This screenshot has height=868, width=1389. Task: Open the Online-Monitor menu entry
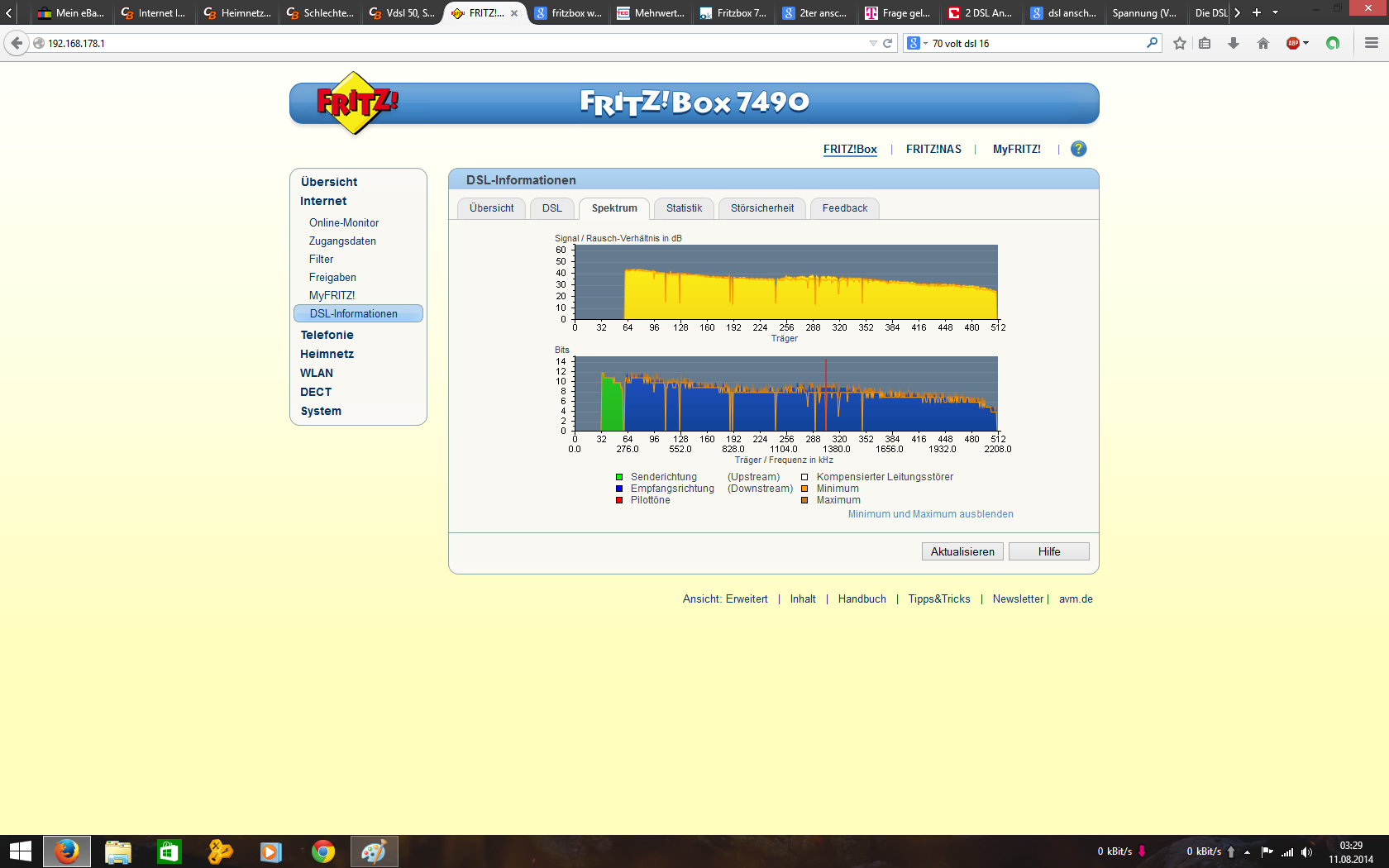click(344, 223)
